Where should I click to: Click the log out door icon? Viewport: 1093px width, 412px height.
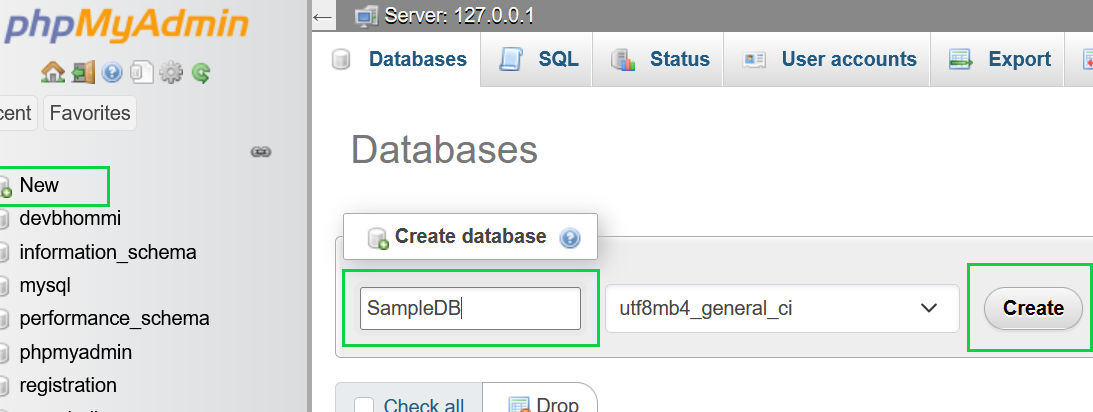[x=82, y=72]
